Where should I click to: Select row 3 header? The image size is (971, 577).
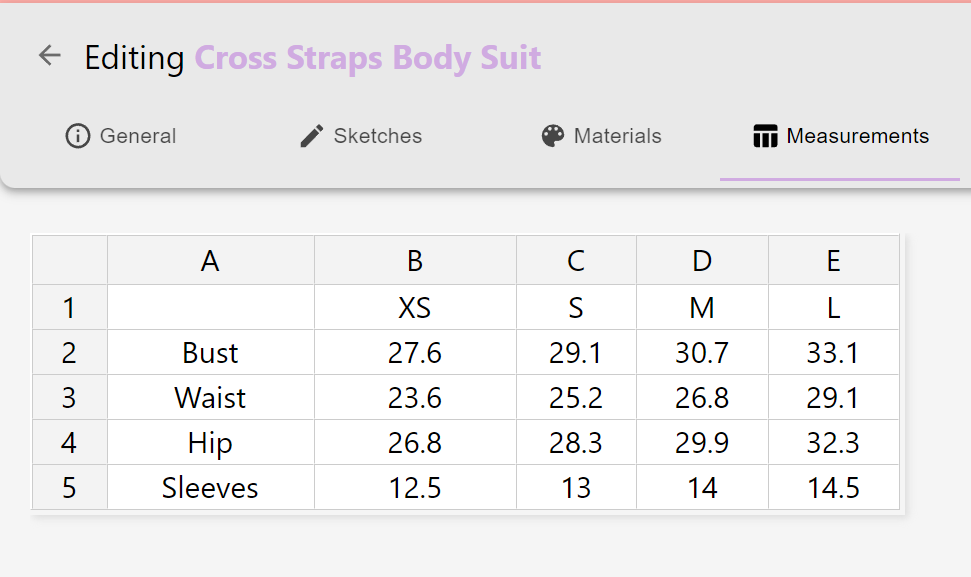pyautogui.click(x=69, y=398)
